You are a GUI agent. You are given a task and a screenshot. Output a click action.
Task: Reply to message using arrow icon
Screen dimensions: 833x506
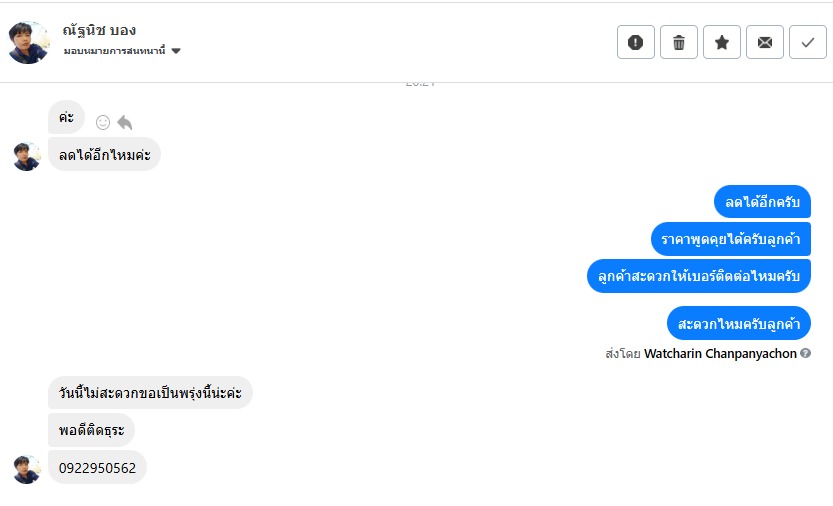pyautogui.click(x=125, y=122)
